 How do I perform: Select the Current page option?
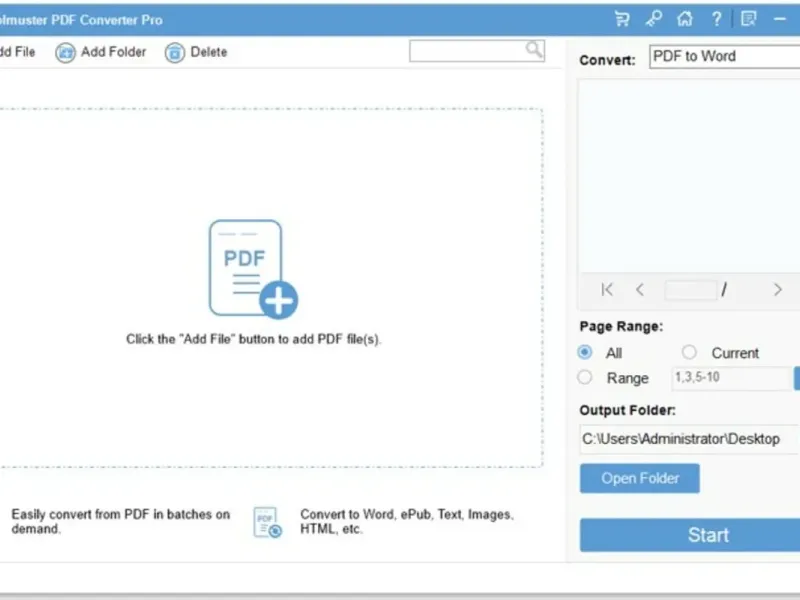coord(689,352)
